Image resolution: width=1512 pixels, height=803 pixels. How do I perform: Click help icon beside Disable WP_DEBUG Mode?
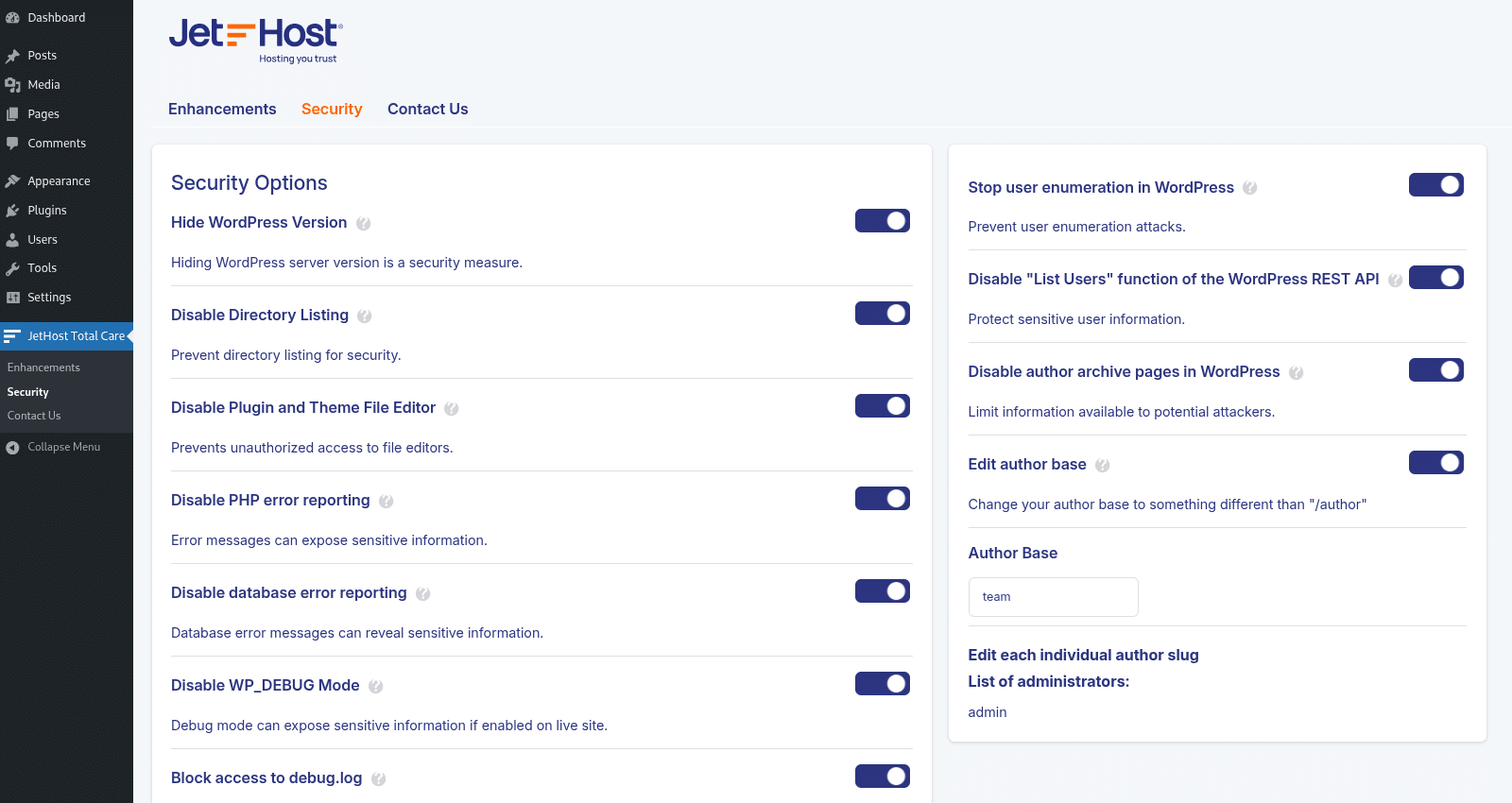click(375, 687)
